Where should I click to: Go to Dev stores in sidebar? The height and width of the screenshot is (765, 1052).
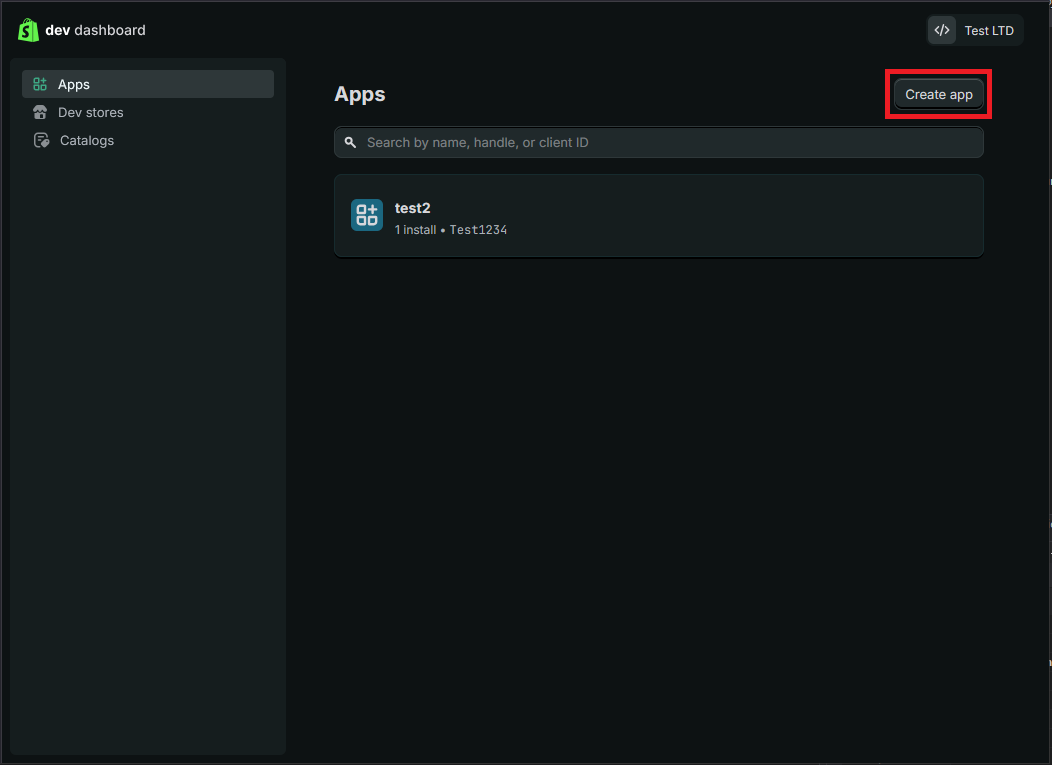[x=91, y=113]
